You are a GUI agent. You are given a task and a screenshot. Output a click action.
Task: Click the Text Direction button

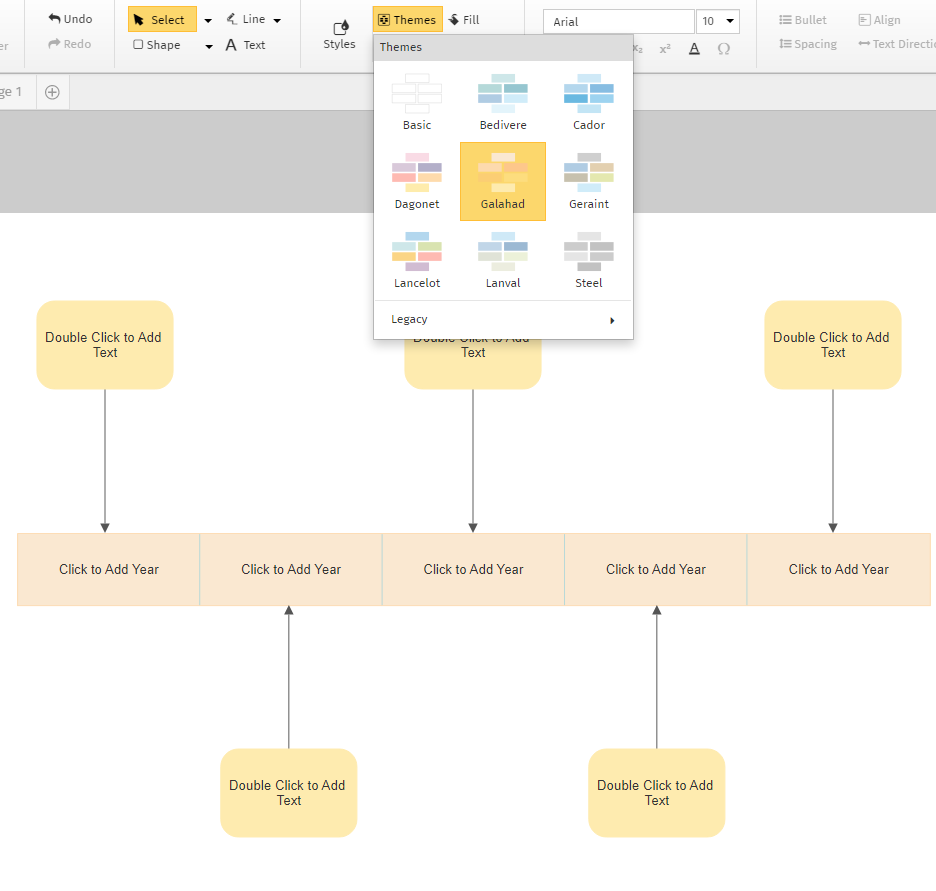click(898, 44)
